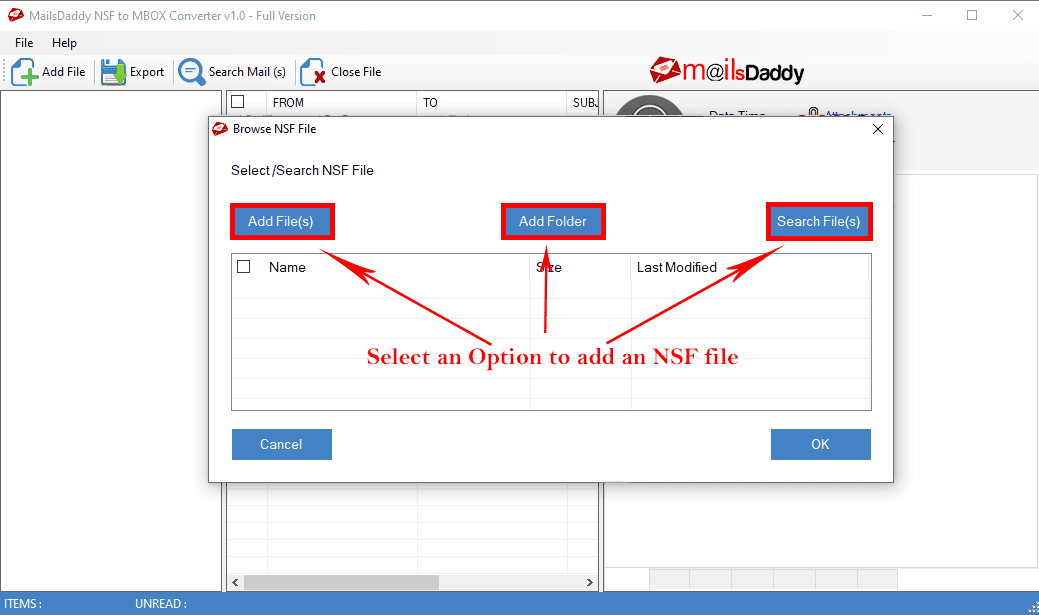The width and height of the screenshot is (1039, 615).
Task: Sort by Last Modified column header
Action: click(677, 267)
